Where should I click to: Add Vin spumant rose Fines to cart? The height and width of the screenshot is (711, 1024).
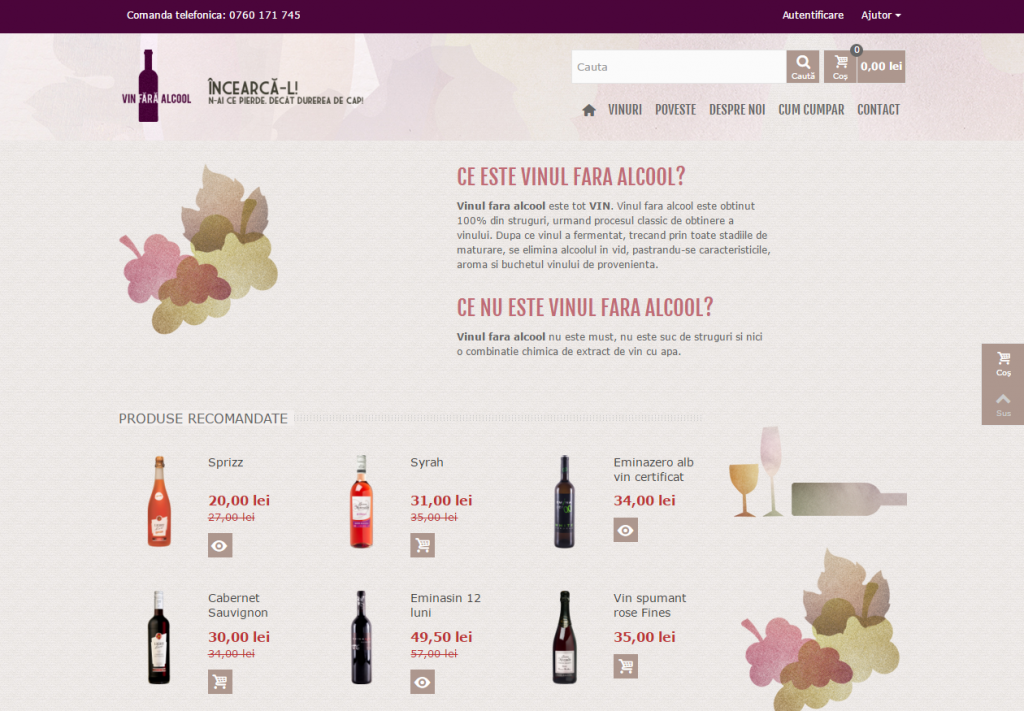coord(626,666)
